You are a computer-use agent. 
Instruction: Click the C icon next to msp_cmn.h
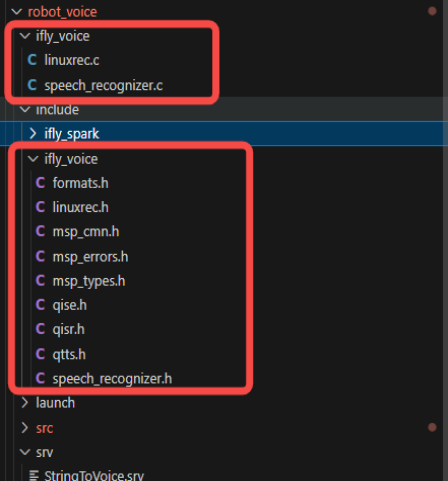point(40,231)
